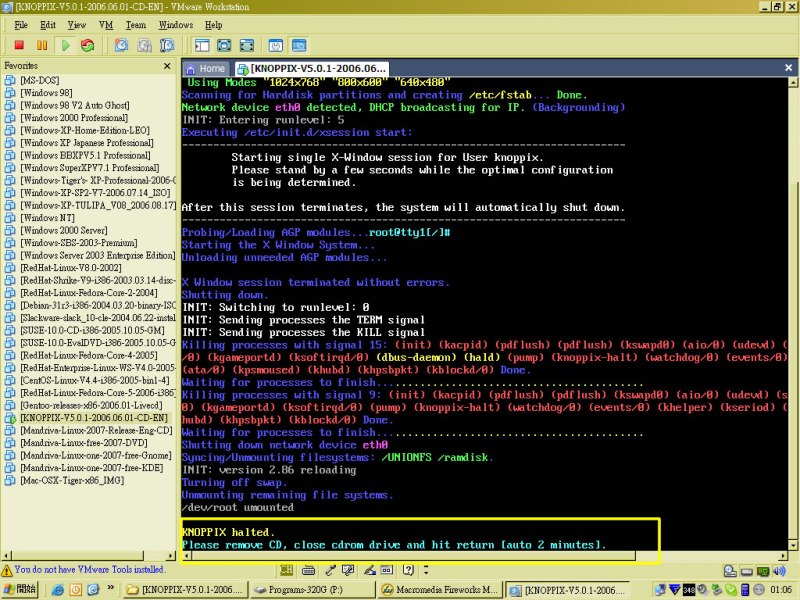Click the VM console horizontal scrollbar
This screenshot has height=600, width=800.
(412, 556)
